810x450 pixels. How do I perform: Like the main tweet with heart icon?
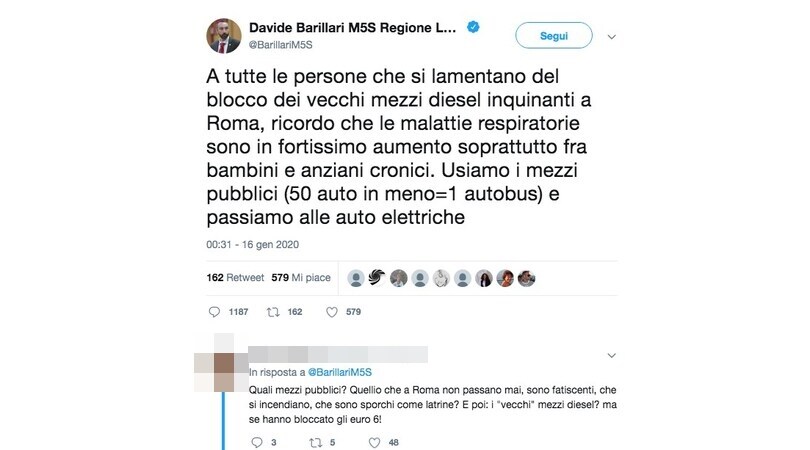[332, 312]
